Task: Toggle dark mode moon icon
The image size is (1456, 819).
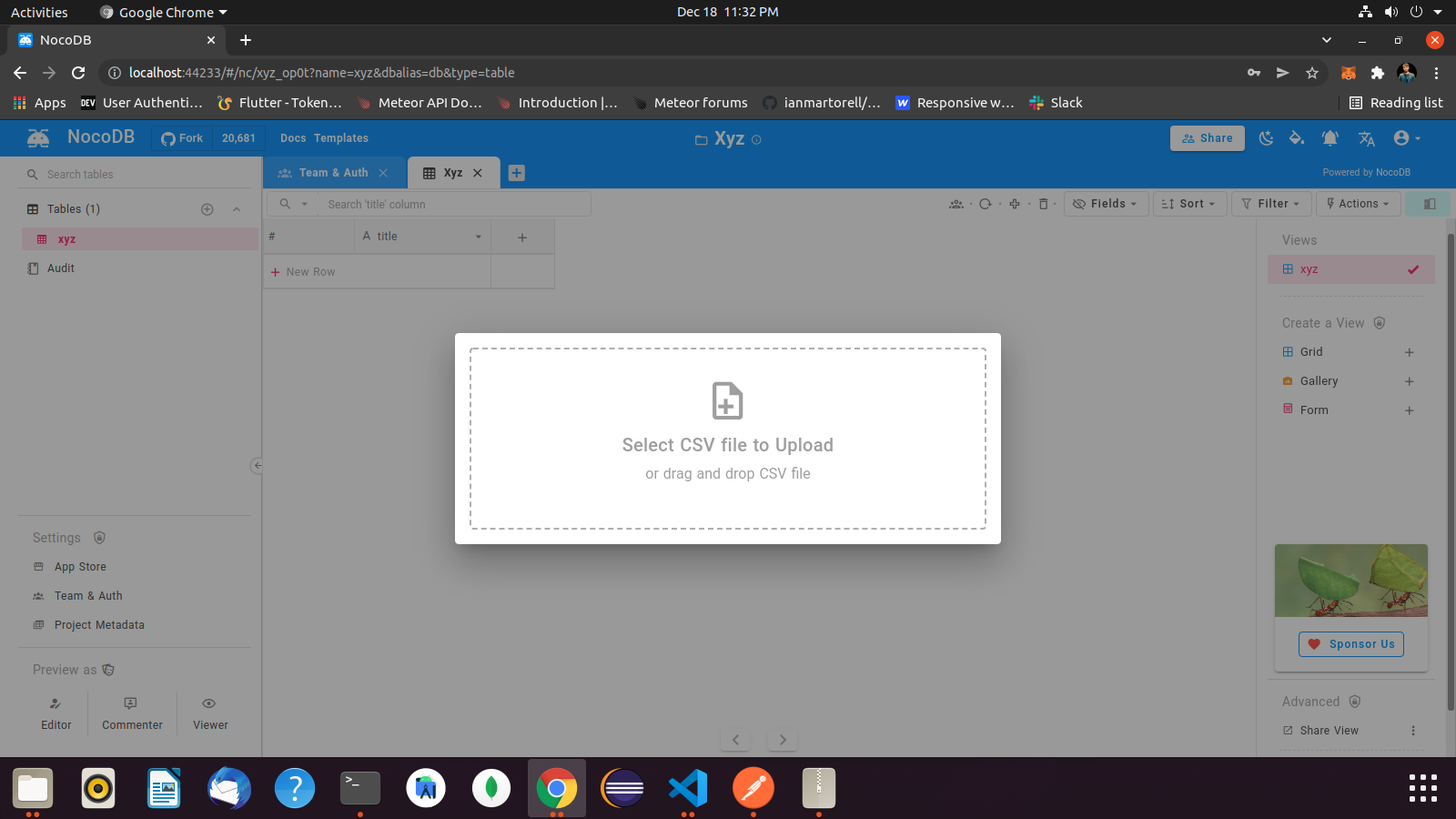Action: 1266,138
